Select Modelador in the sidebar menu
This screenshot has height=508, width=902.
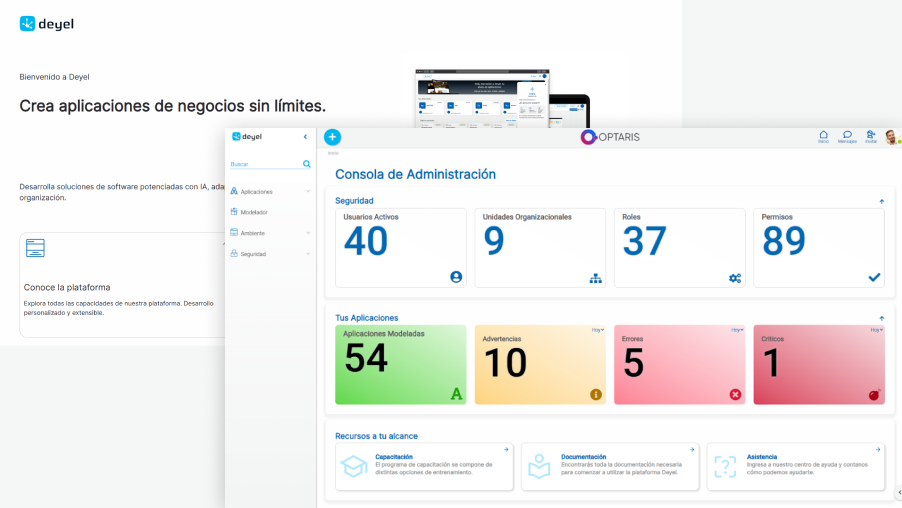click(254, 212)
